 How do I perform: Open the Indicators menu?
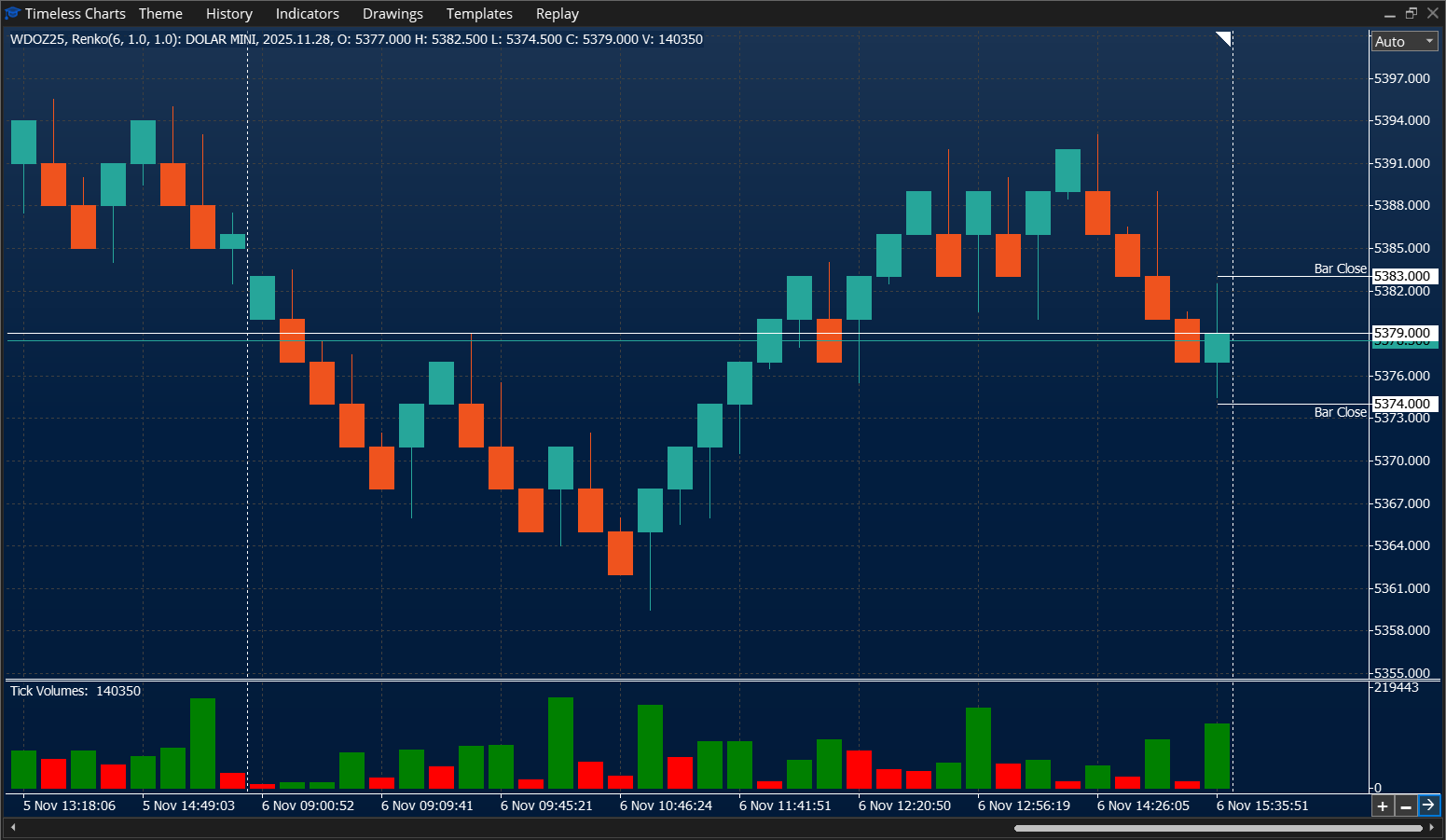(308, 13)
